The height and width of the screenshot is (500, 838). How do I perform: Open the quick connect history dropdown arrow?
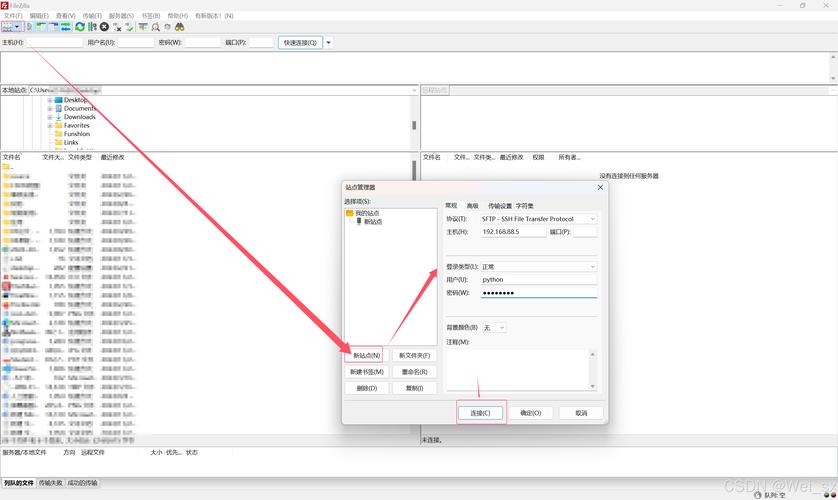(329, 43)
